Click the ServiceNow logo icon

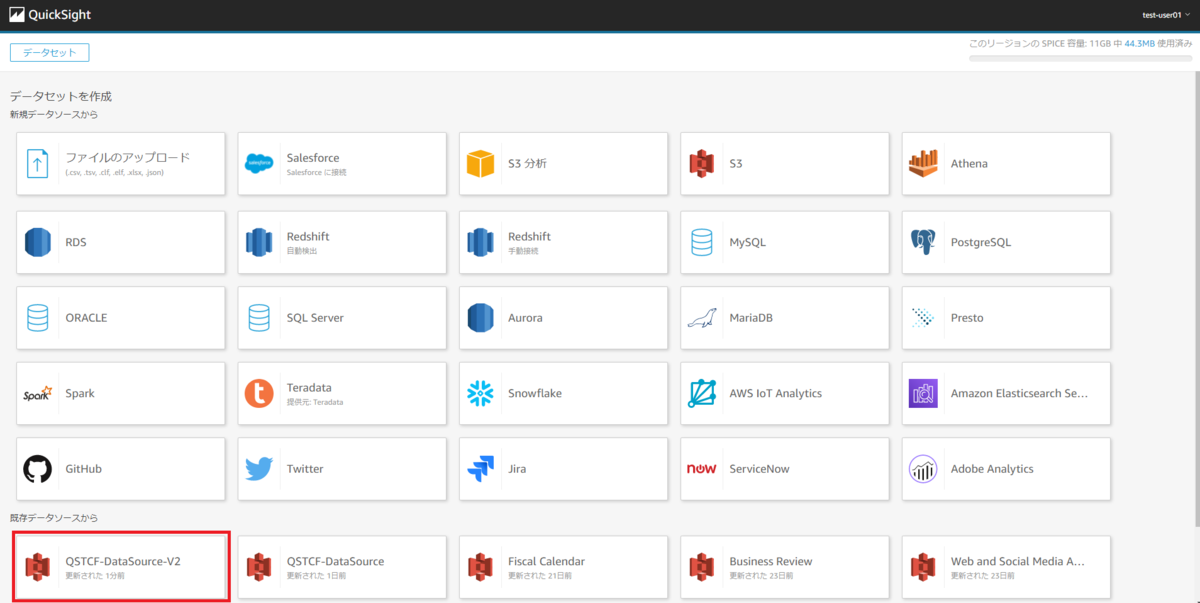pyautogui.click(x=702, y=468)
